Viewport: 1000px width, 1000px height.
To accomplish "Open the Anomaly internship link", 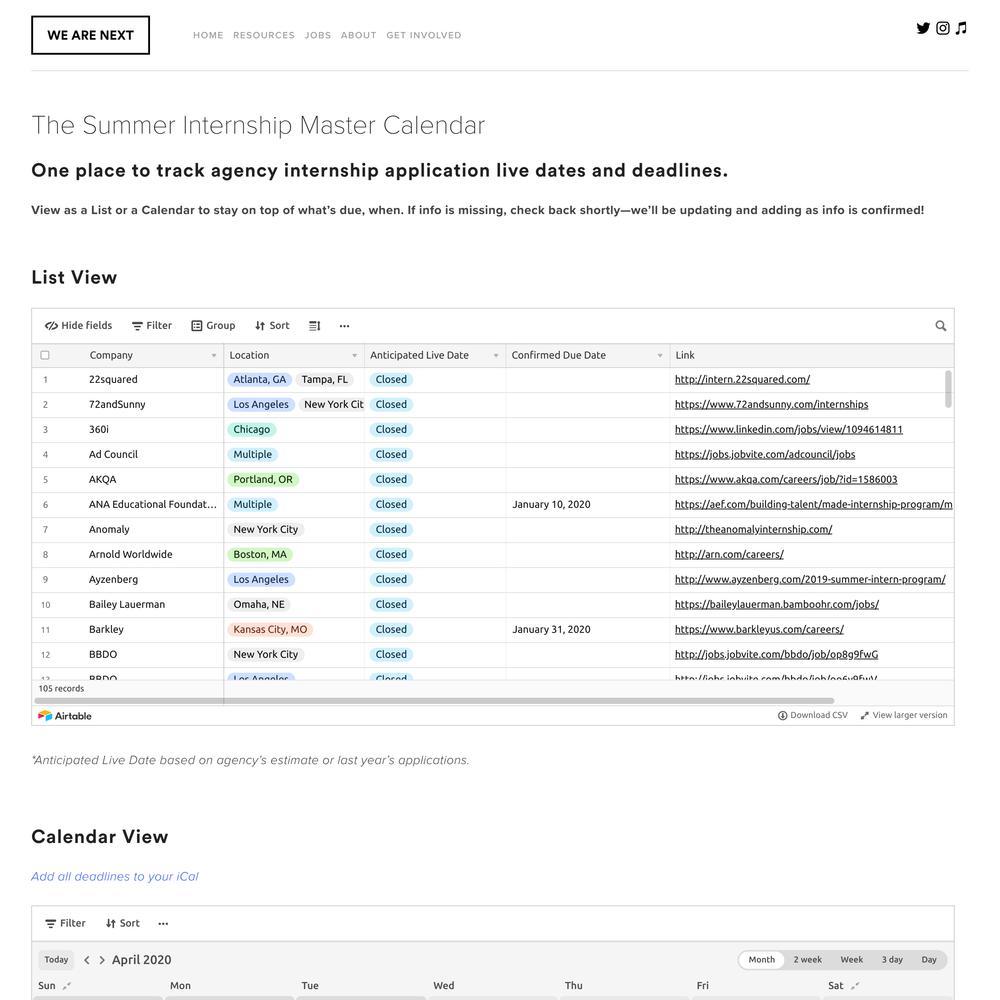I will 754,529.
